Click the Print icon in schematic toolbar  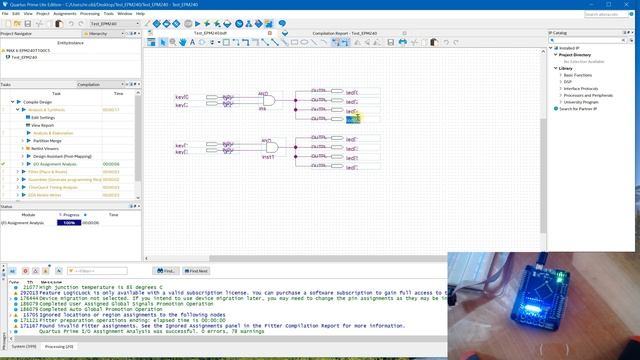coord(403,42)
